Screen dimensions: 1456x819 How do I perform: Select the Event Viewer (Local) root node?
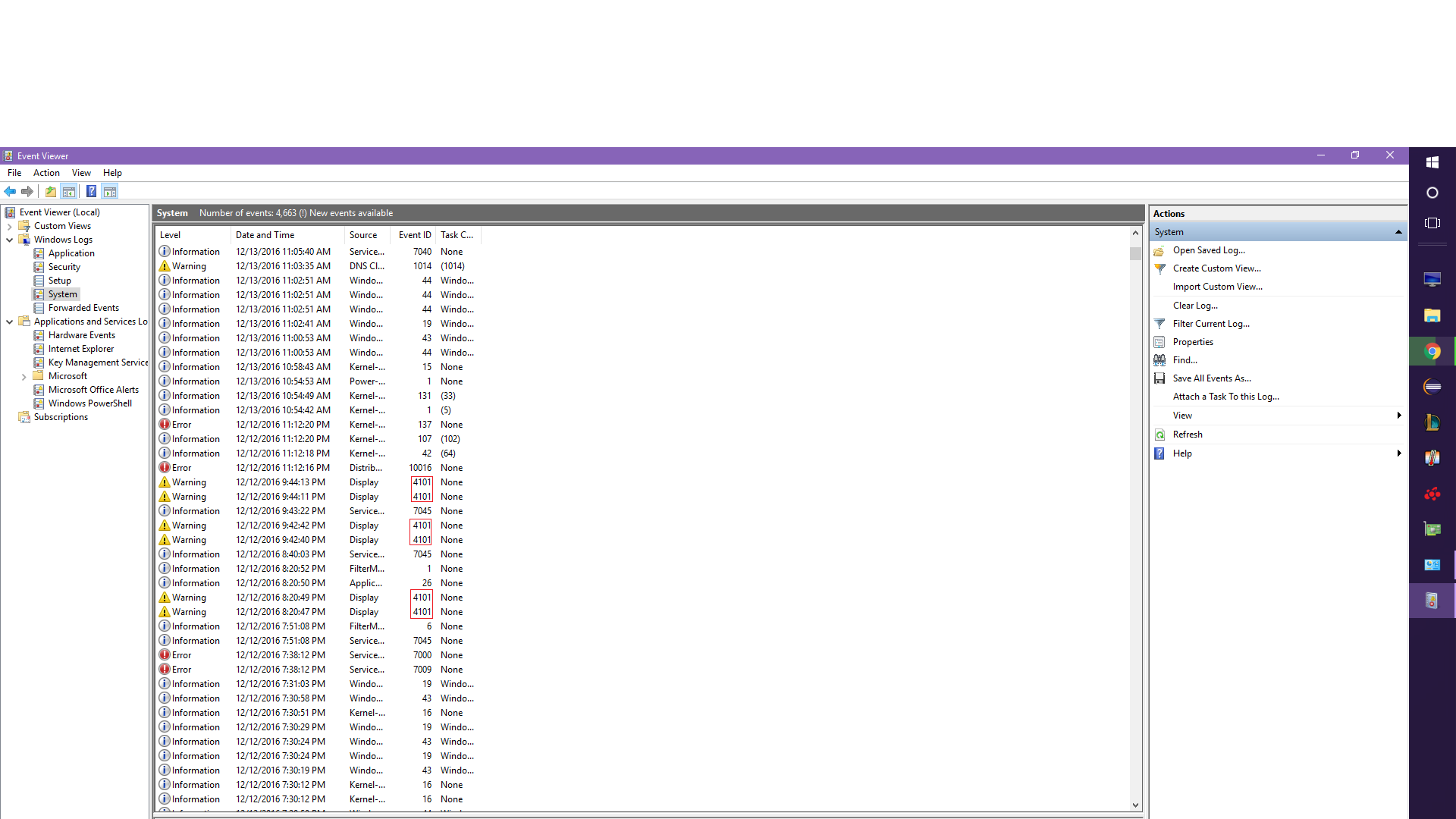59,212
